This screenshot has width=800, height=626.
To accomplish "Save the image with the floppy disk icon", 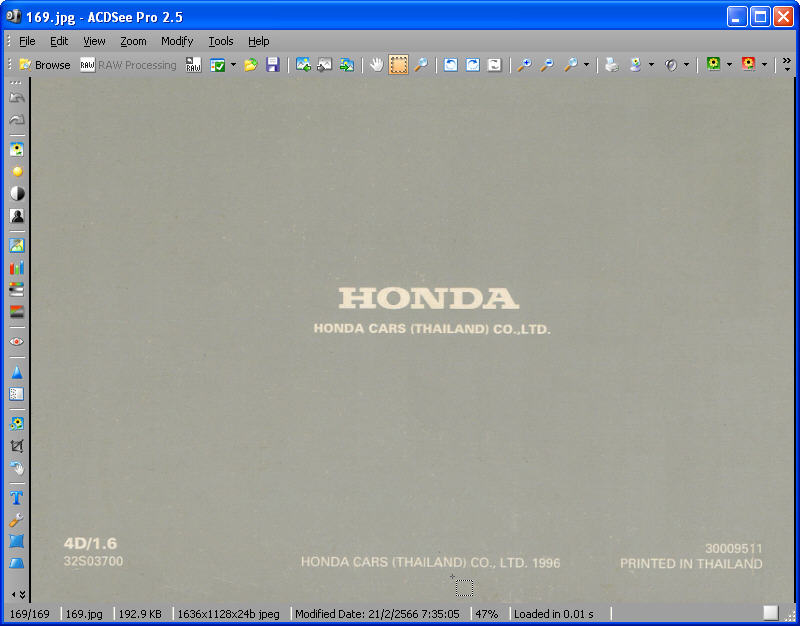I will tap(273, 65).
